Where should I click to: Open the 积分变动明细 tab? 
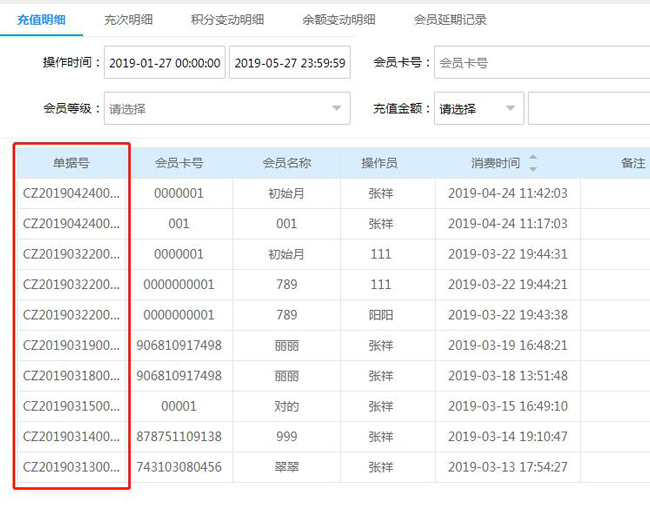pos(227,19)
